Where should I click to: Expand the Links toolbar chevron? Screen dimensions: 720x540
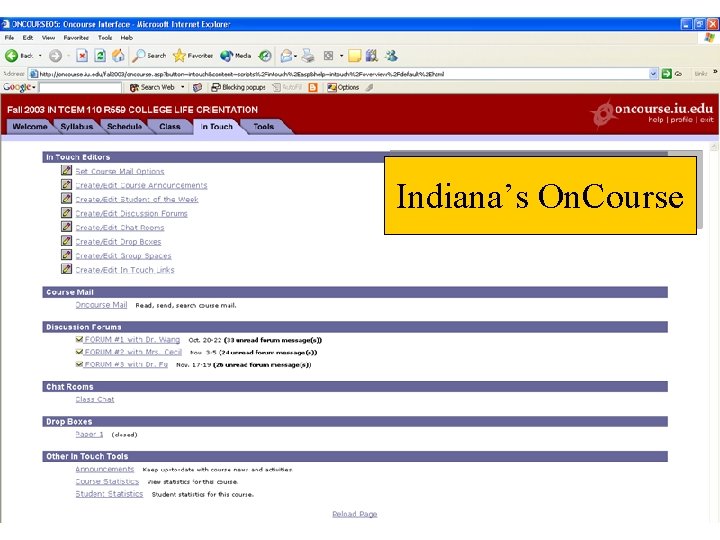tap(715, 72)
